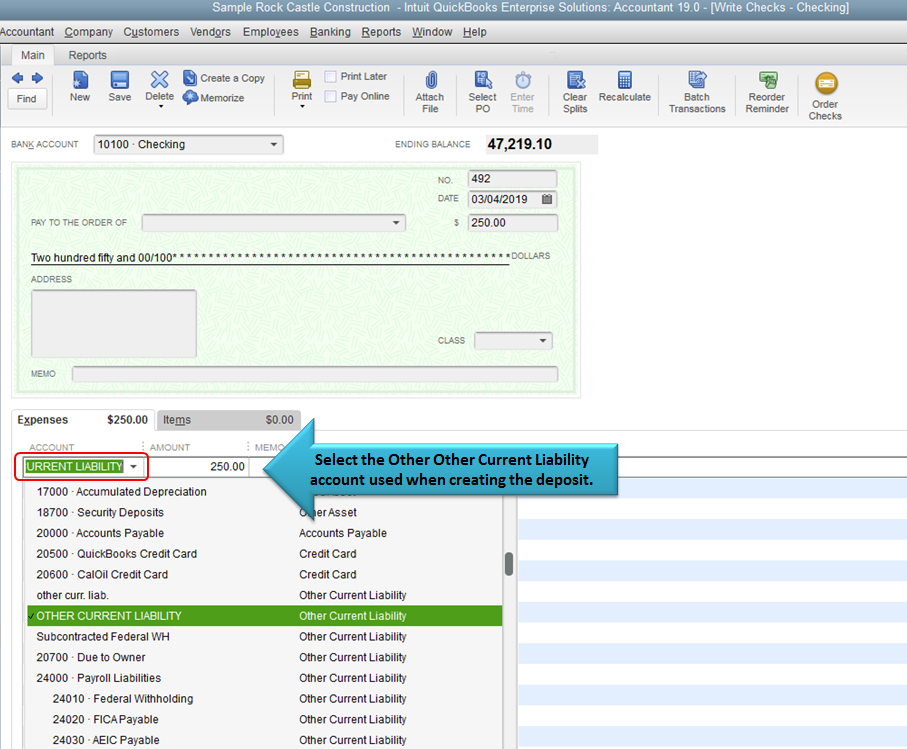Click the Address box
Viewport: 907px width, 749px height.
tap(114, 324)
